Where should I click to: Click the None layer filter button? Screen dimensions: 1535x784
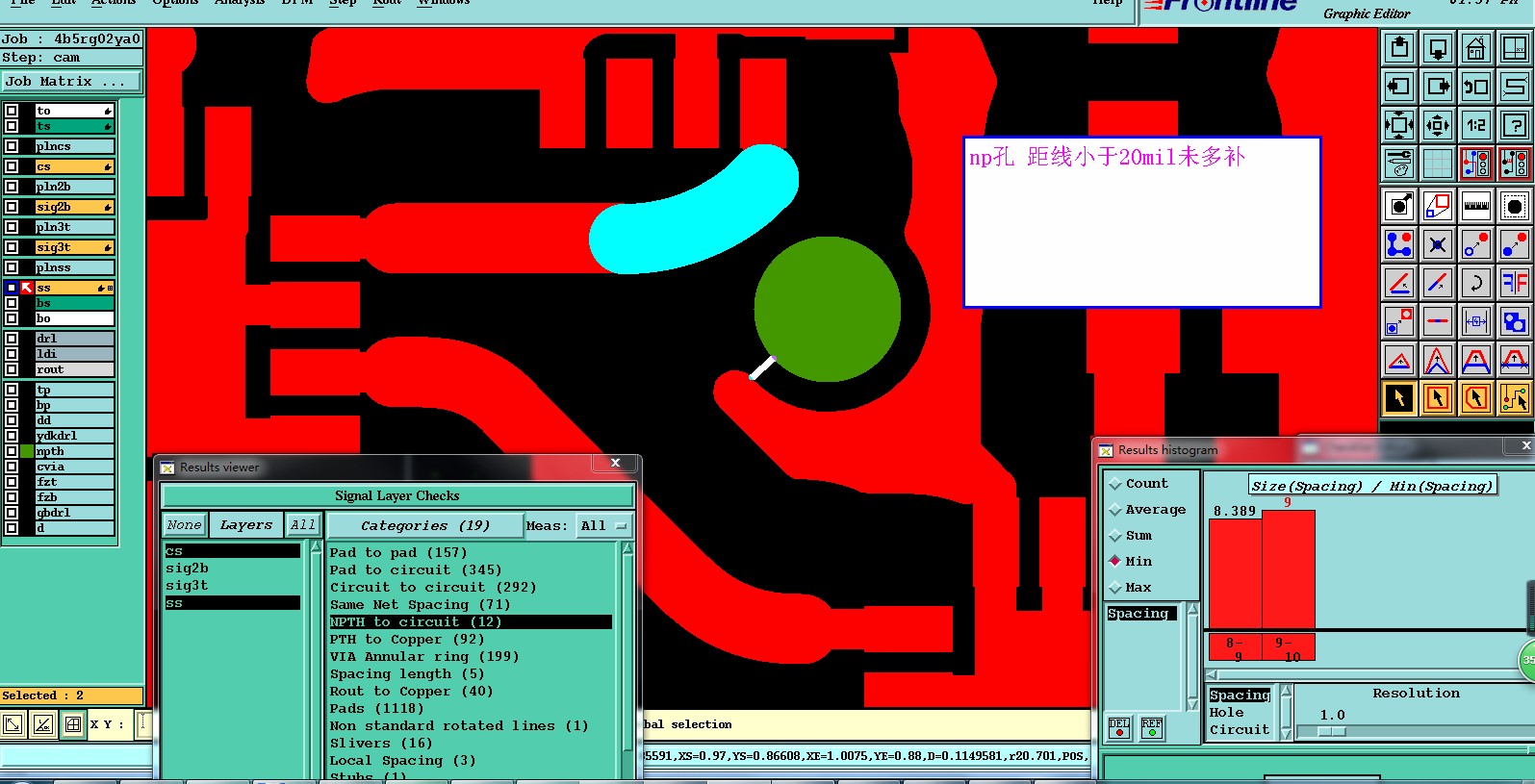[x=184, y=524]
